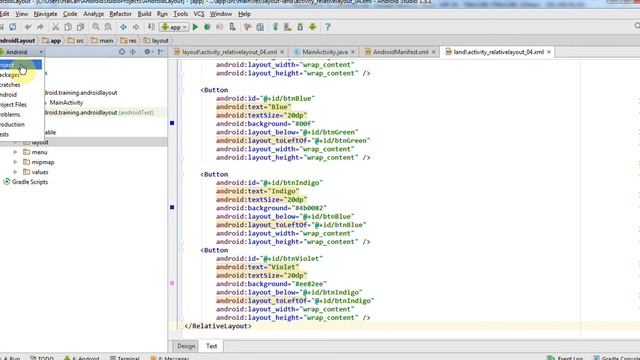Click the Make Project icon
Image resolution: width=640 pixels, height=360 pixels.
coord(151,27)
